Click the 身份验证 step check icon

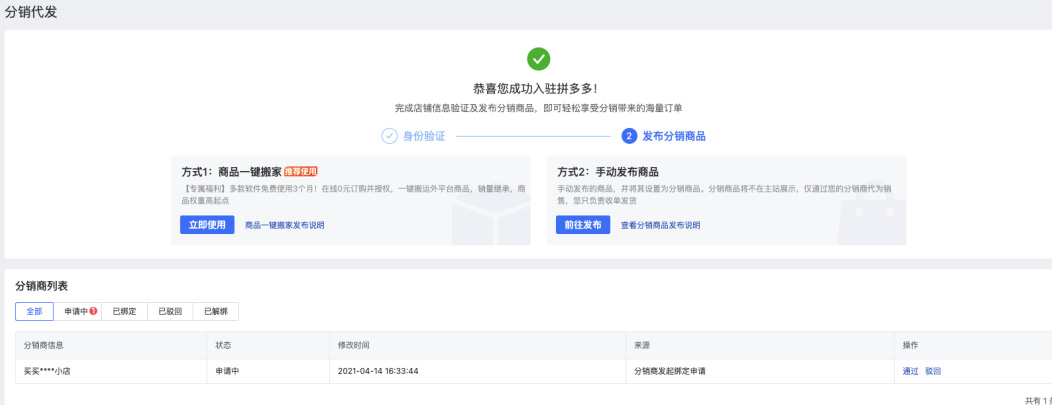coord(389,136)
